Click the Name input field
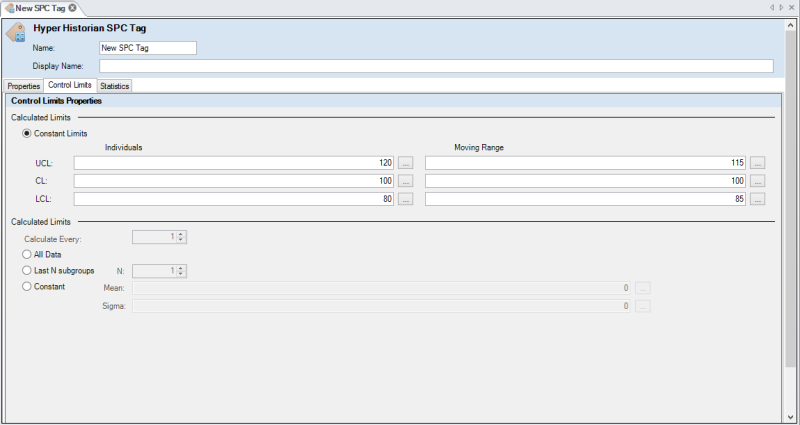Image resolution: width=800 pixels, height=425 pixels. point(147,47)
